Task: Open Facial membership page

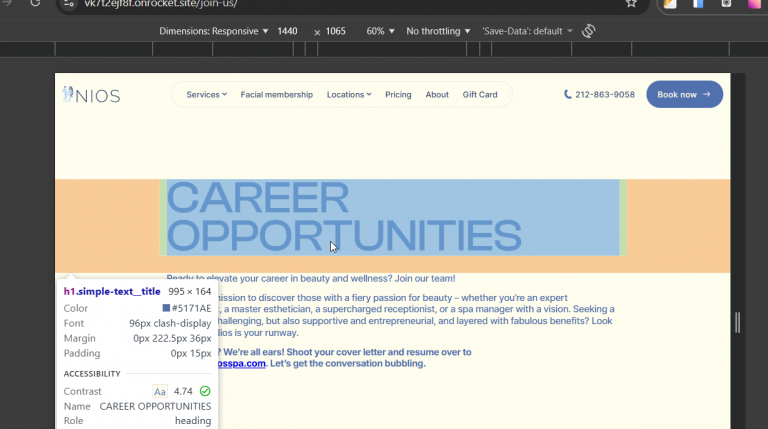Action: point(277,95)
